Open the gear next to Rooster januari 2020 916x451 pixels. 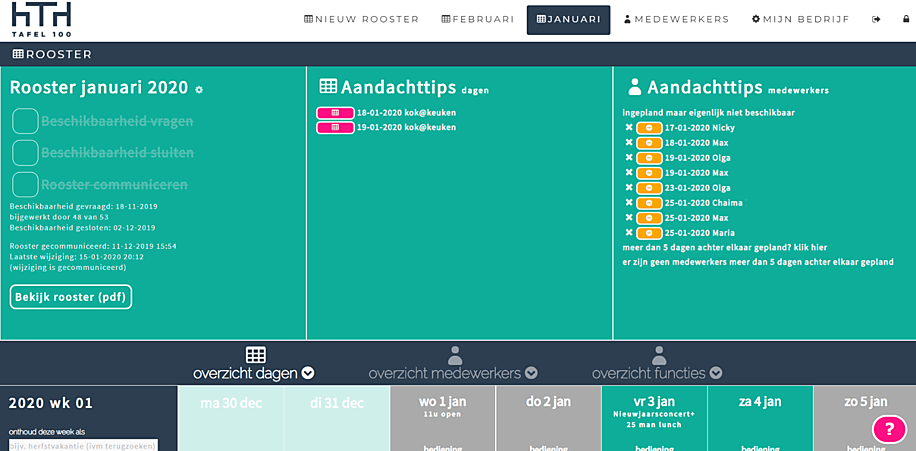coord(199,90)
